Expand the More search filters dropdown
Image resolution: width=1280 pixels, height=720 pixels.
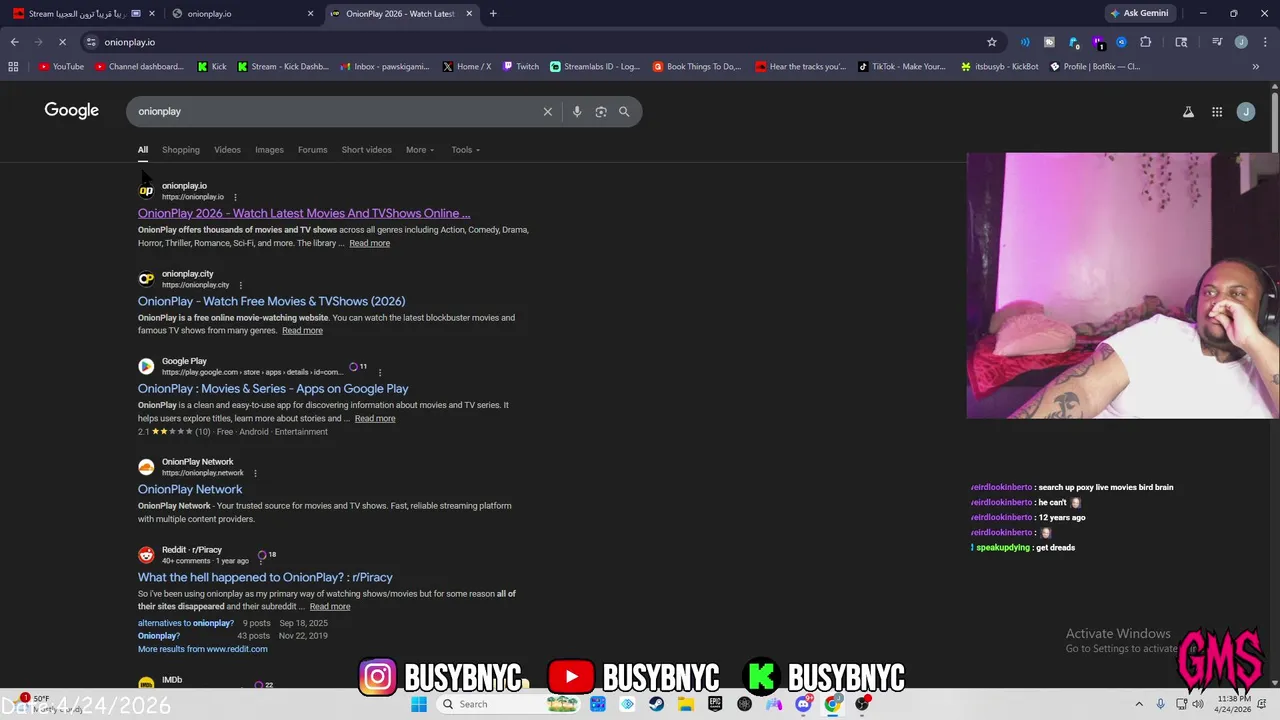pyautogui.click(x=420, y=150)
